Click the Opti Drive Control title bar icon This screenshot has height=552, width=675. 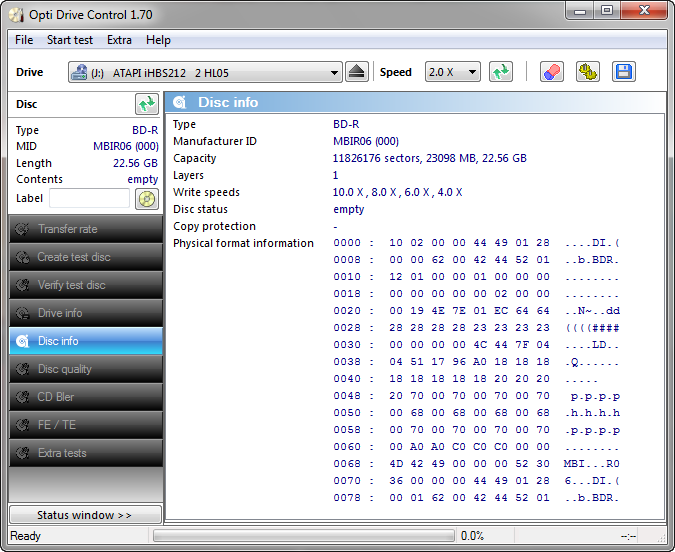tap(16, 15)
